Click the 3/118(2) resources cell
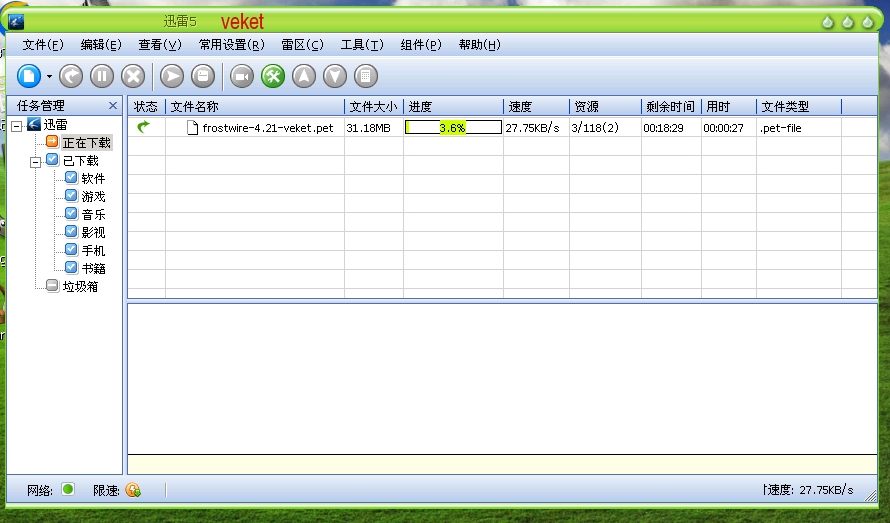Screen dimensions: 890x523 595,128
